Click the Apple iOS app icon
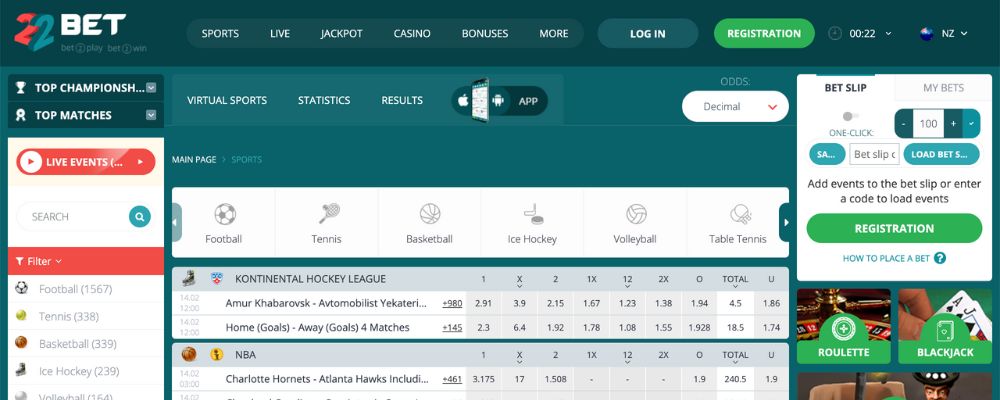Image resolution: width=1000 pixels, height=400 pixels. (x=463, y=101)
